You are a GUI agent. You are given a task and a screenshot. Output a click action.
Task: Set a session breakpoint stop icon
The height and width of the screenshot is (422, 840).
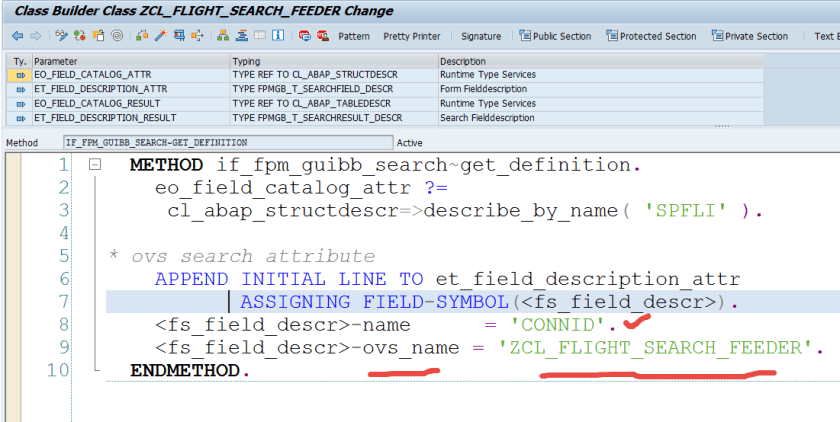point(304,36)
